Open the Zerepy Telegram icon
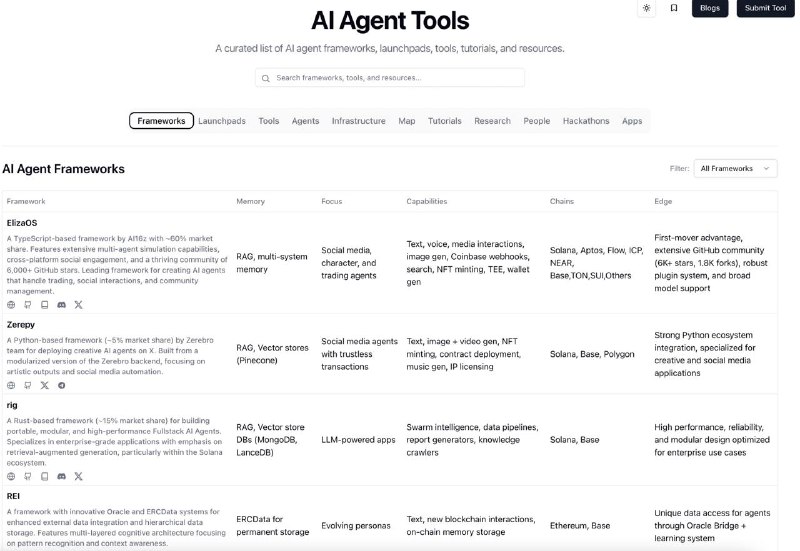This screenshot has width=800, height=551. click(62, 385)
